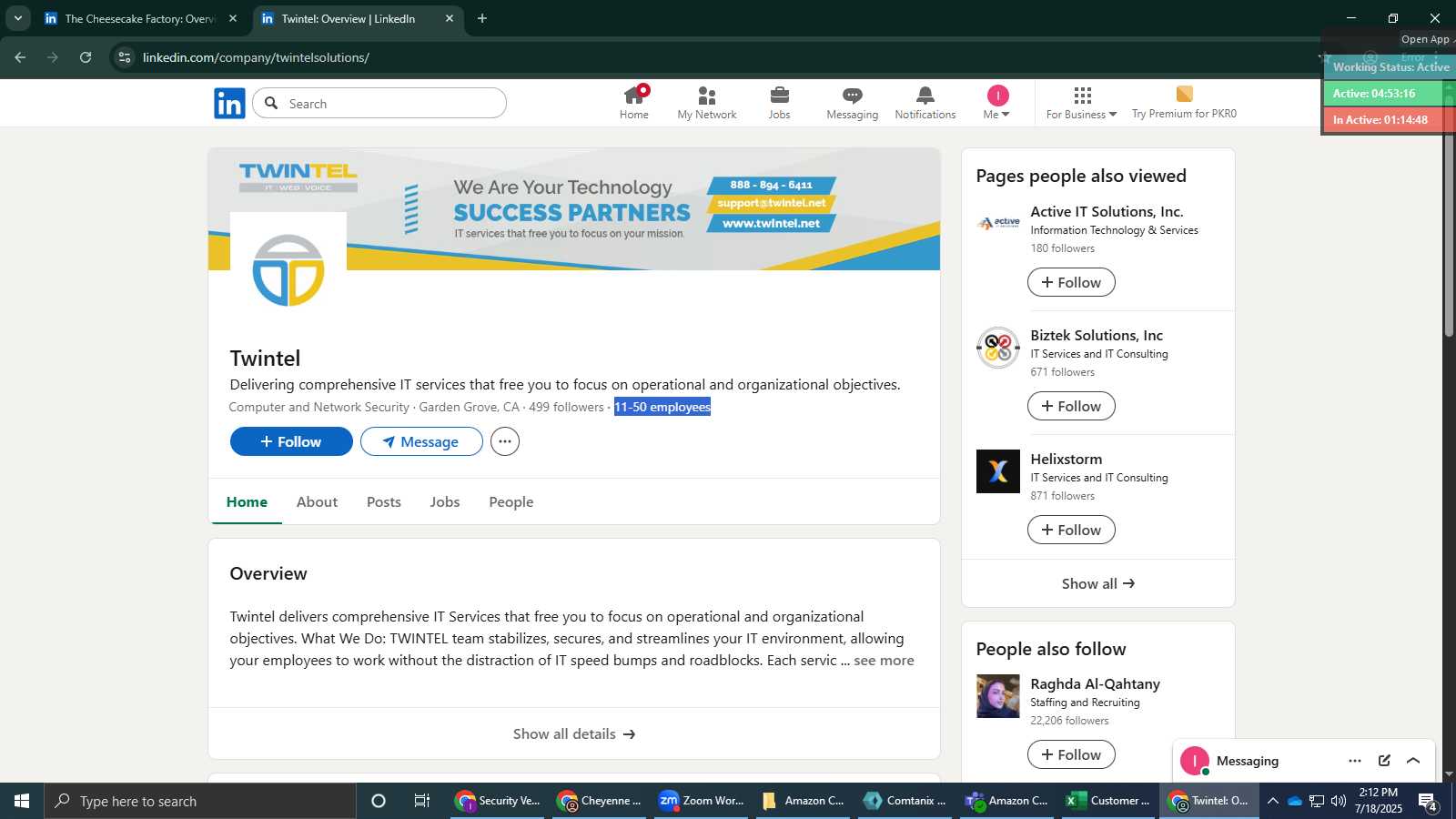Open Jobs briefcase icon in navbar
The image size is (1456, 819).
point(780,103)
